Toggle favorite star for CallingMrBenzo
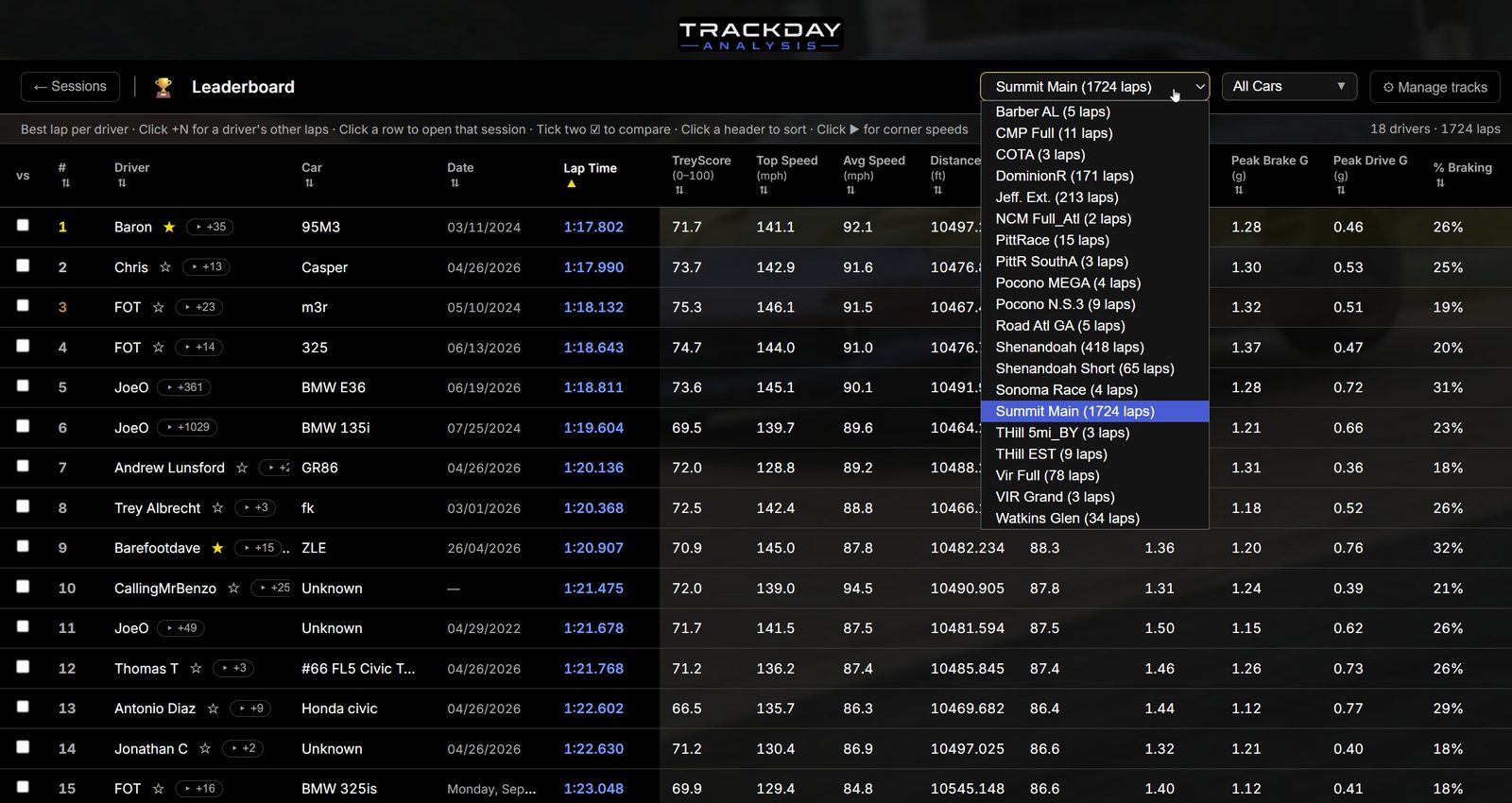 point(233,589)
